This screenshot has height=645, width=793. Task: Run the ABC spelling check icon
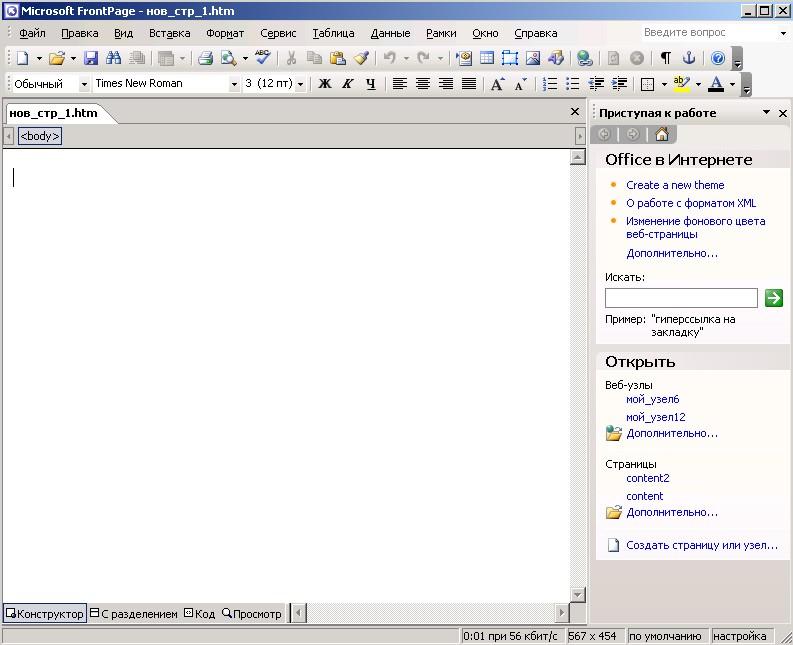262,57
